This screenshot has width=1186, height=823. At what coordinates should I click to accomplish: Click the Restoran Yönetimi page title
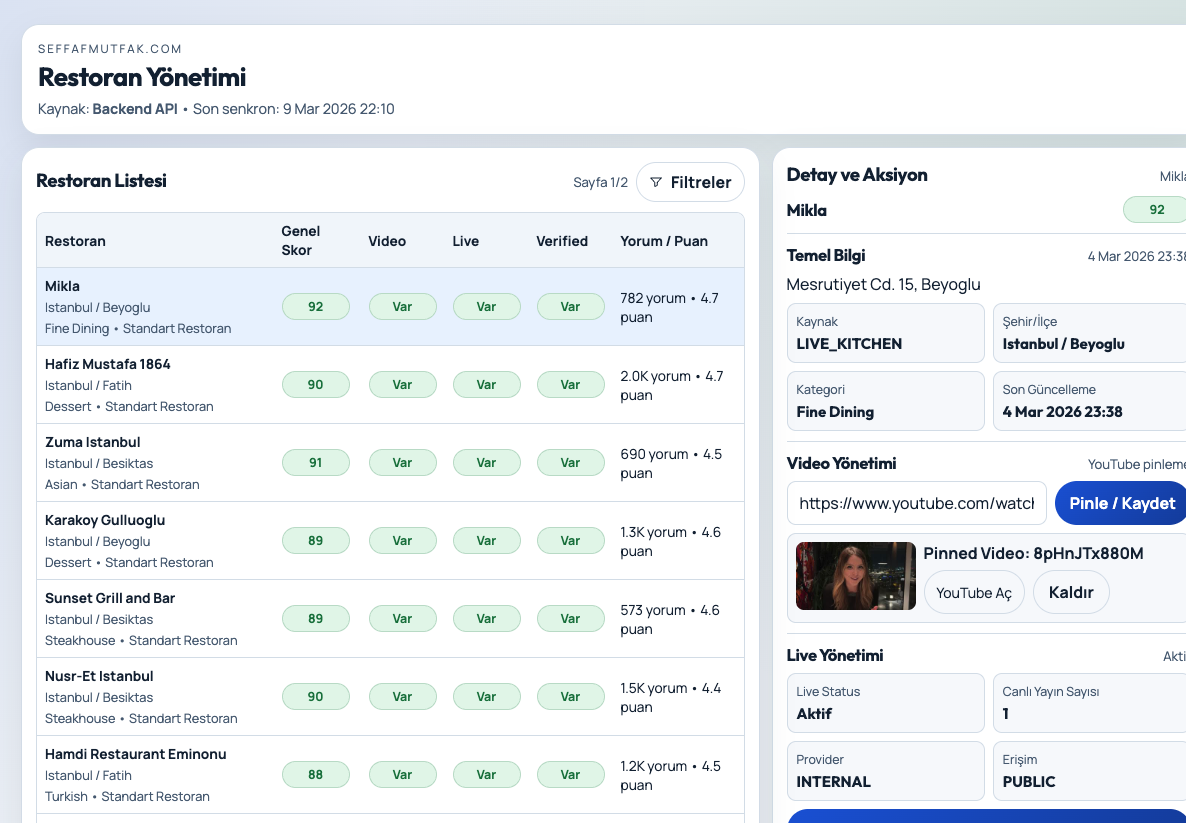click(x=142, y=77)
